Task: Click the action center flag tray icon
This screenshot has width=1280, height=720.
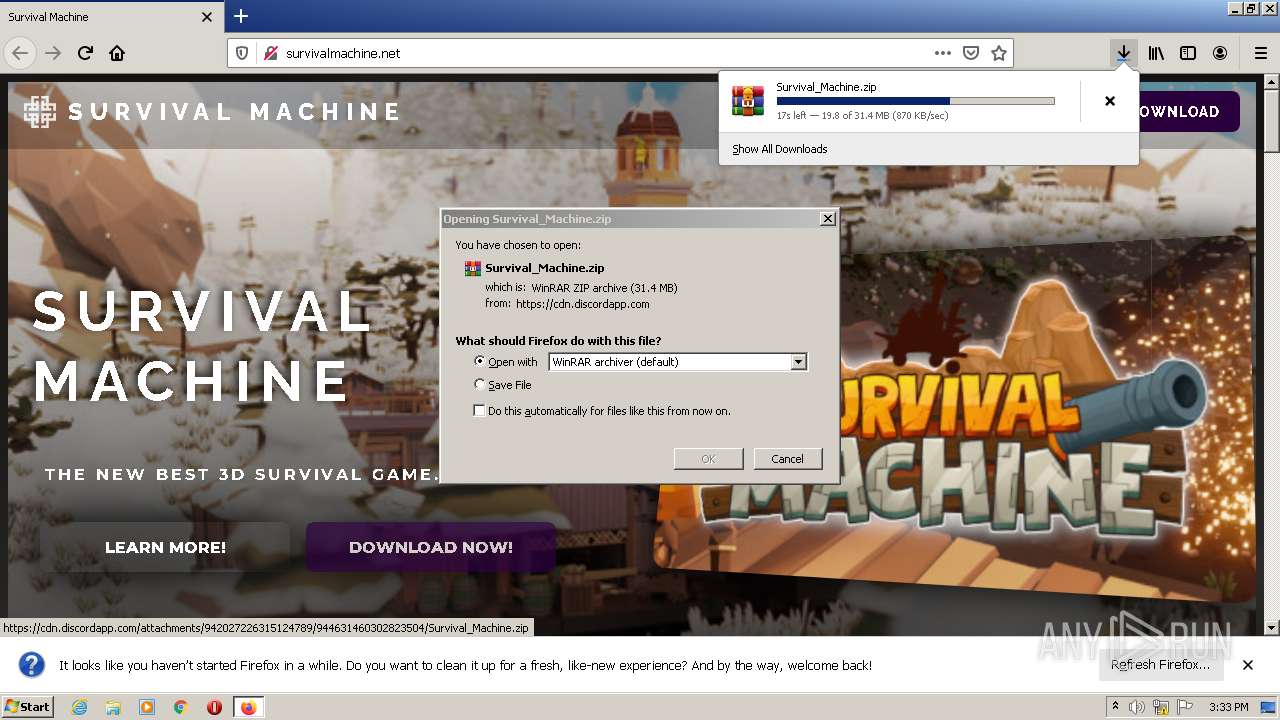Action: point(1185,707)
